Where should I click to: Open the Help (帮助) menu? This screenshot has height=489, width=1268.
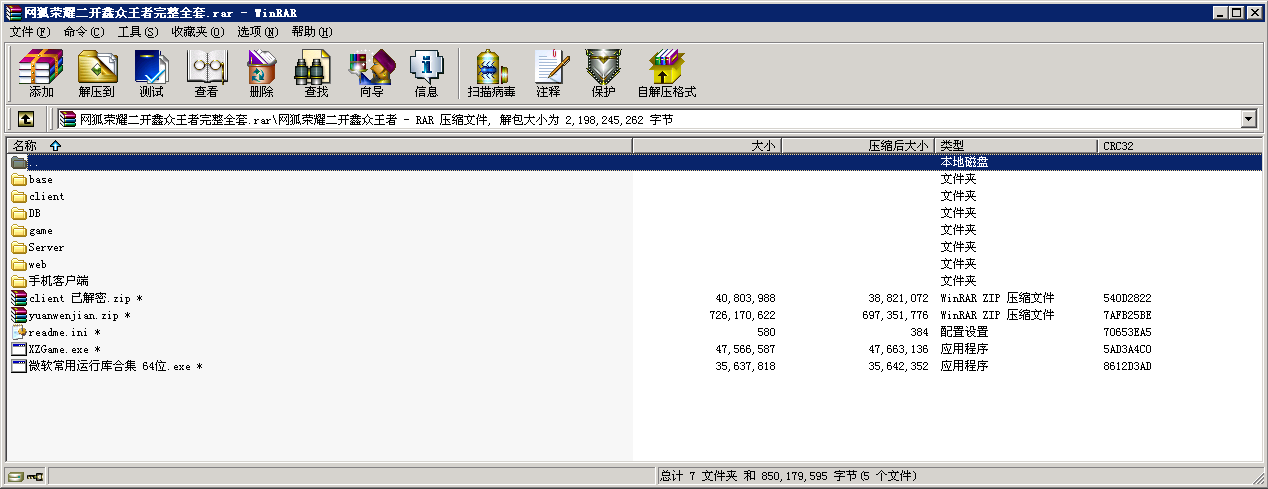pyautogui.click(x=312, y=32)
